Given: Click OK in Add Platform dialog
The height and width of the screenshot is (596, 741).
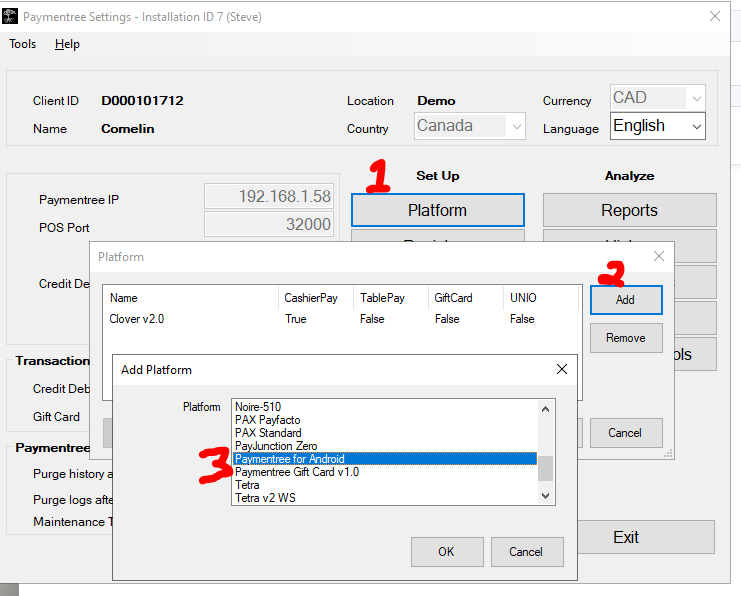Looking at the screenshot, I should pyautogui.click(x=447, y=552).
